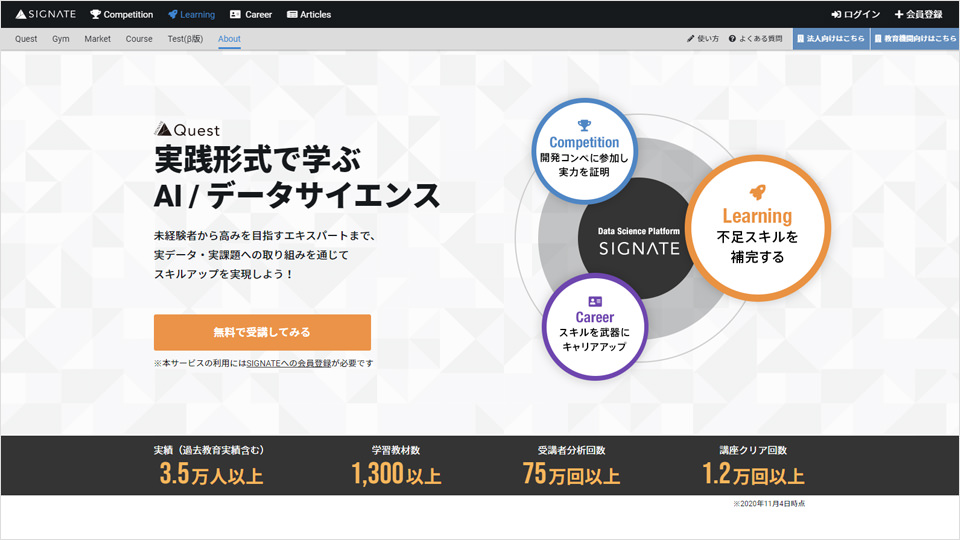Follow the SIGNATEへの会員登録 underlined link
960x540 pixels.
click(x=288, y=363)
